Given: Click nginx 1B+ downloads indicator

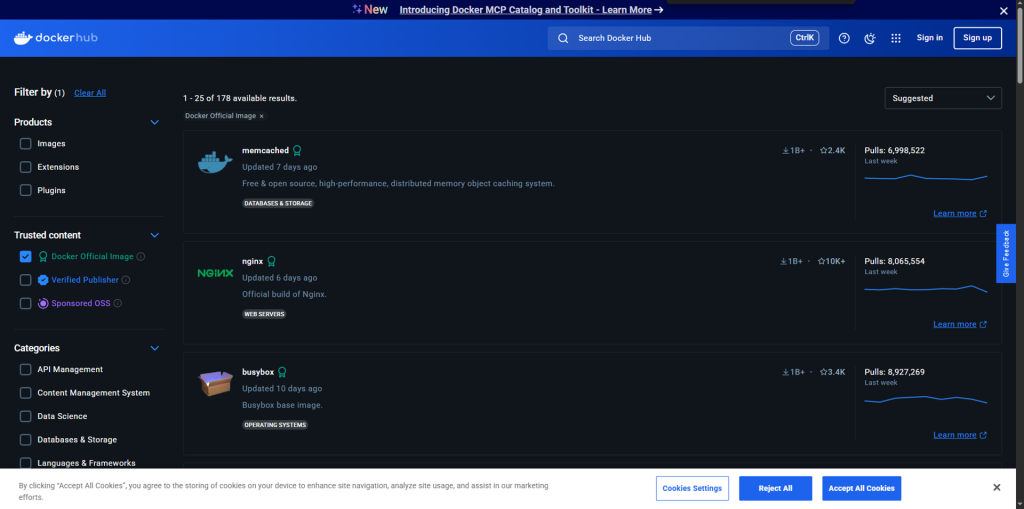Looking at the screenshot, I should (791, 261).
